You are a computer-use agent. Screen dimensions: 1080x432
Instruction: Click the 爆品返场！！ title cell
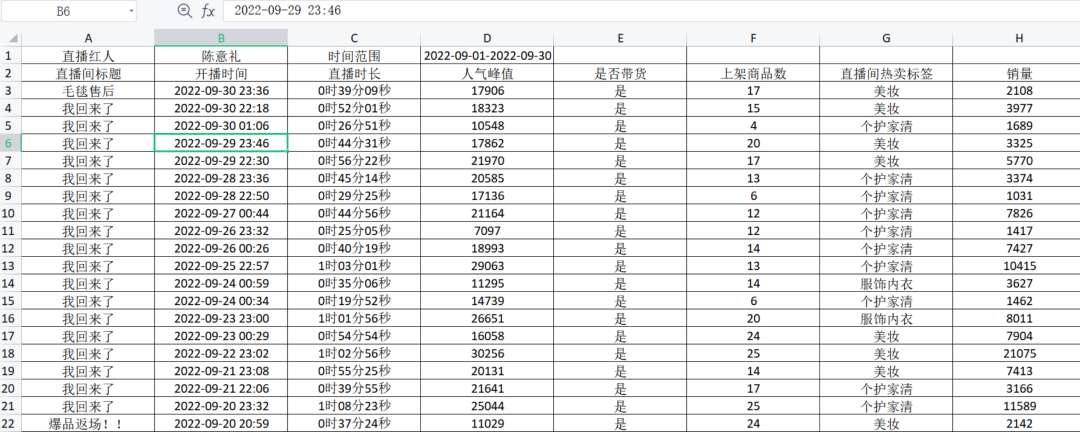point(88,424)
